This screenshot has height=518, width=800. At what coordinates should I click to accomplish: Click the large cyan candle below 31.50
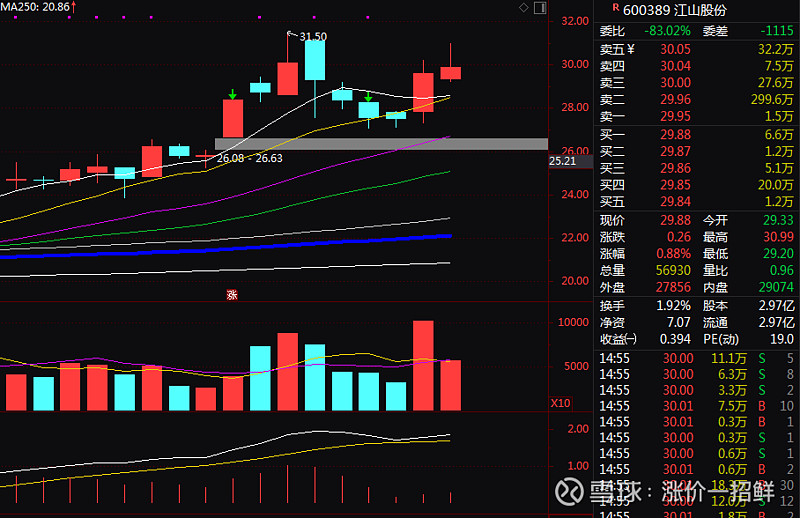tap(315, 60)
